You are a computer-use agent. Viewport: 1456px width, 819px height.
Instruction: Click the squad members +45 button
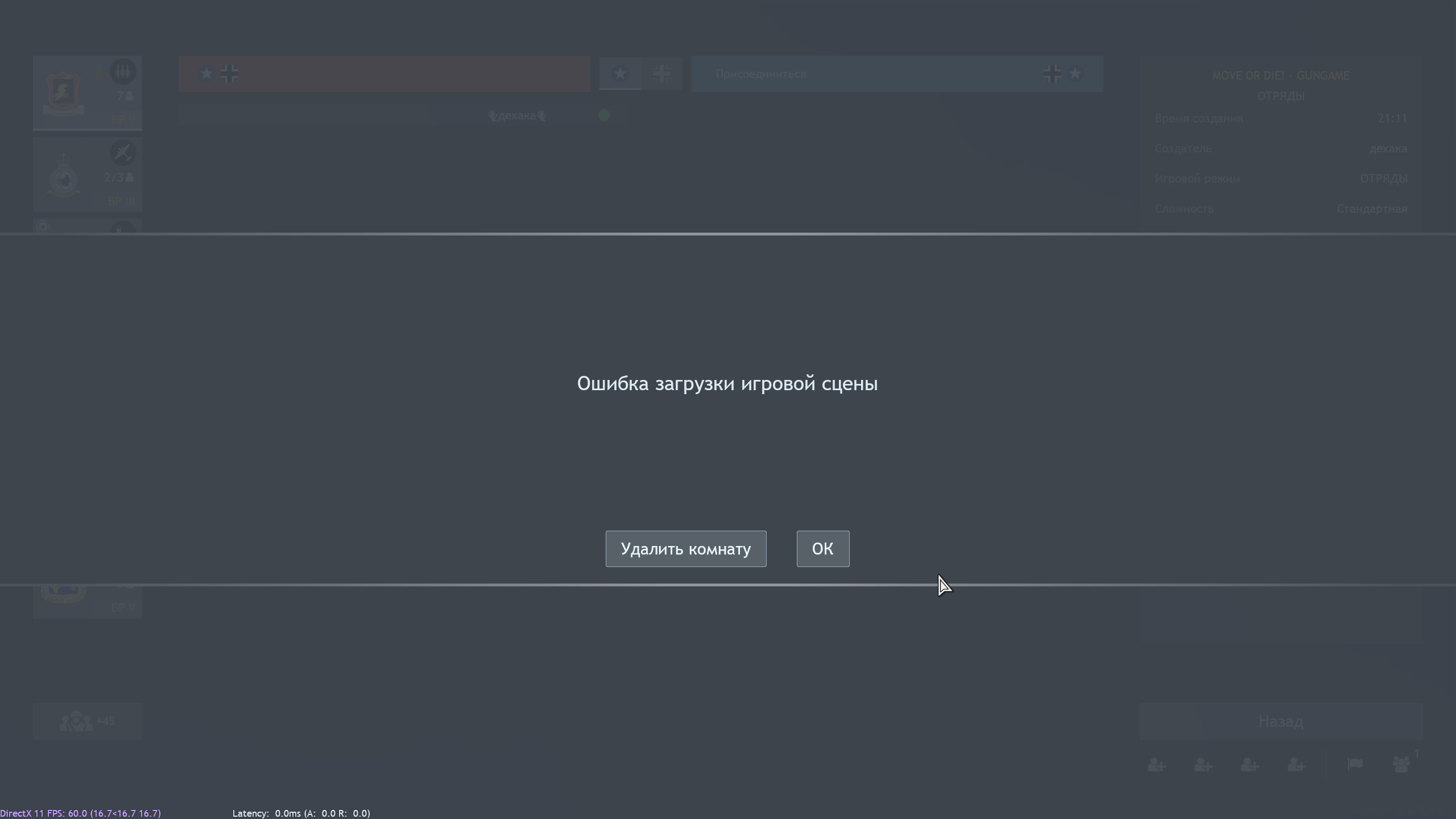[x=87, y=721]
